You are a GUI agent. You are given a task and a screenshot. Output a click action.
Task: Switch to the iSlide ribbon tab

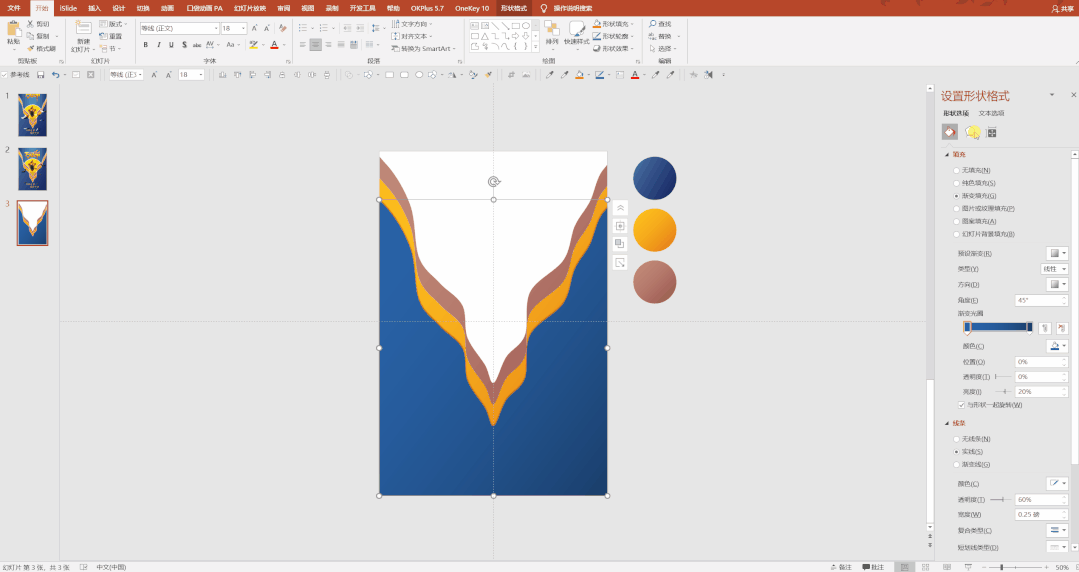pyautogui.click(x=68, y=8)
